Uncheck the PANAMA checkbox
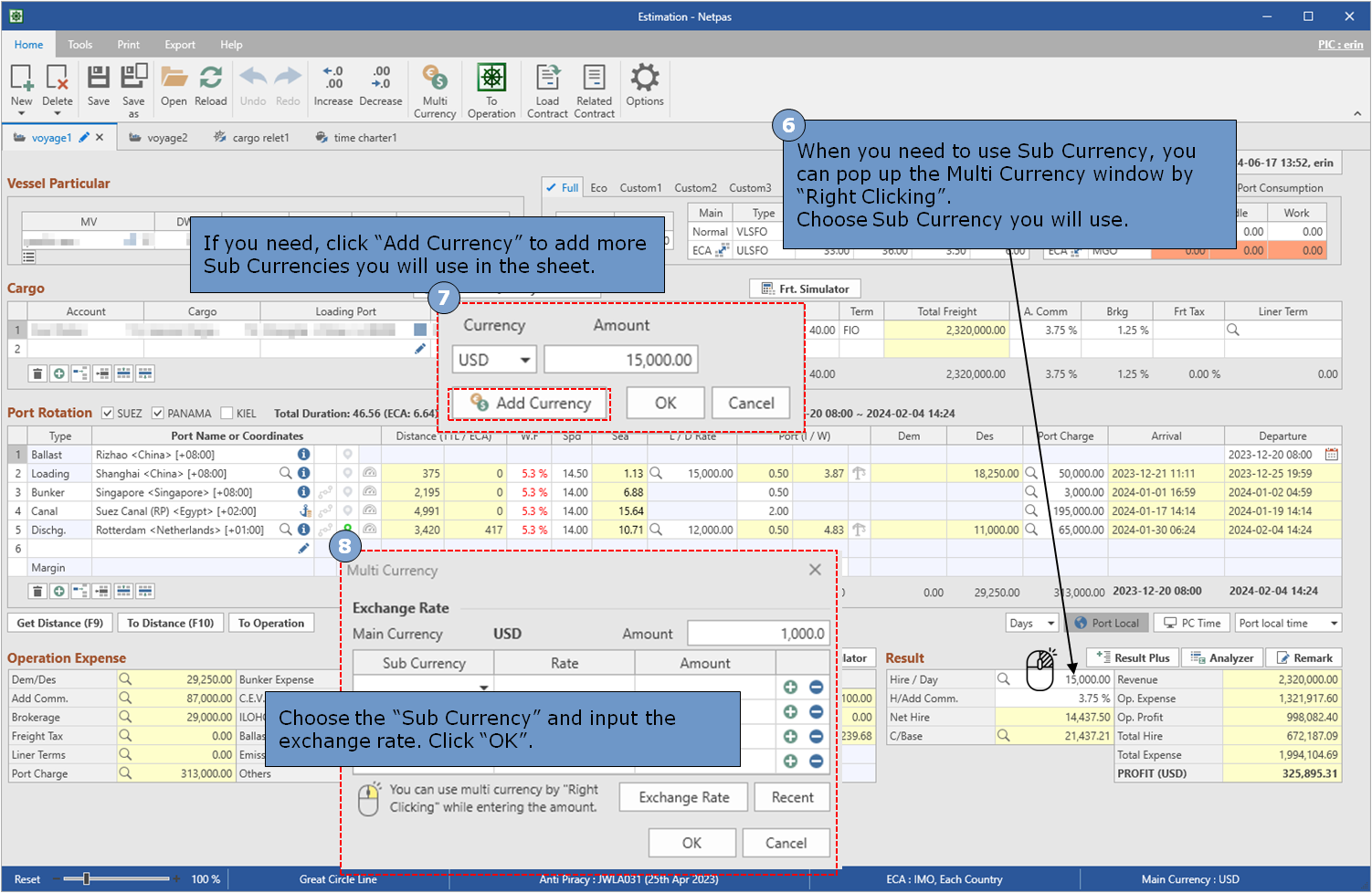1372x893 pixels. [x=158, y=414]
